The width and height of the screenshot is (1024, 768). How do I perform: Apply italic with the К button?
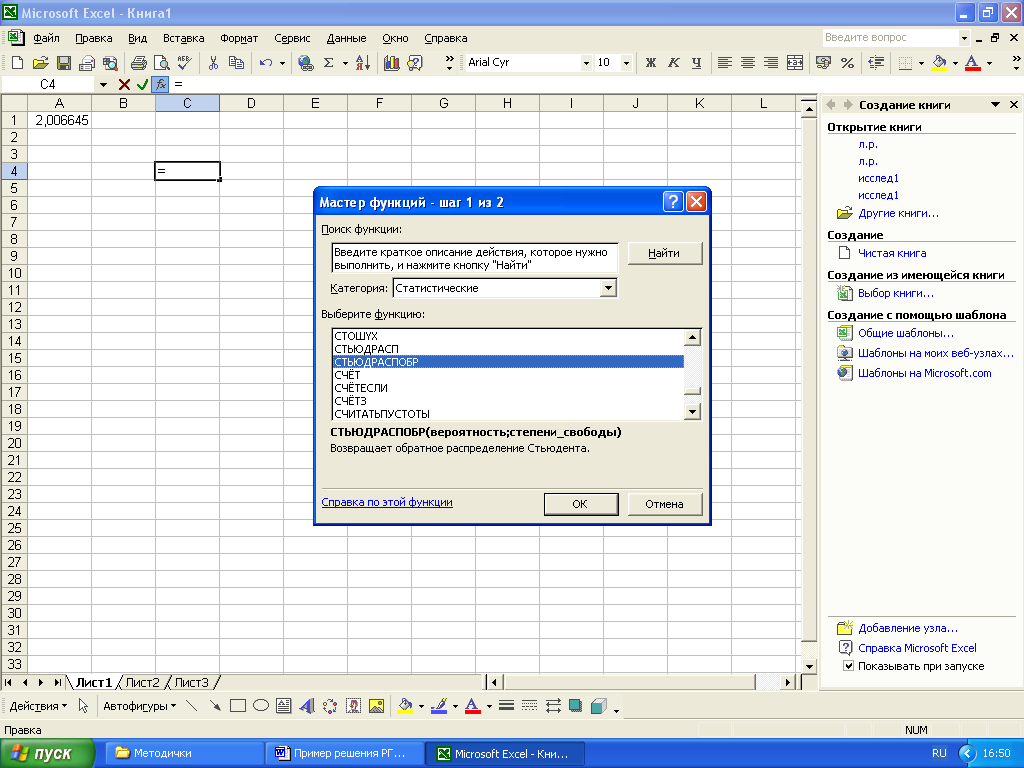coord(673,63)
